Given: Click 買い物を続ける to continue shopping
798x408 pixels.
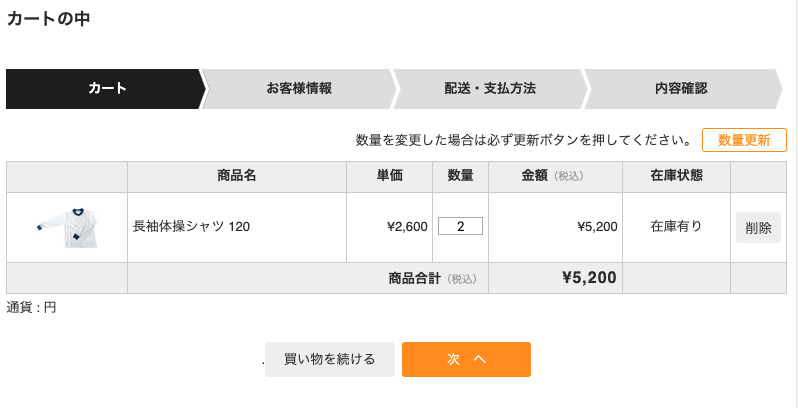Looking at the screenshot, I should point(330,359).
